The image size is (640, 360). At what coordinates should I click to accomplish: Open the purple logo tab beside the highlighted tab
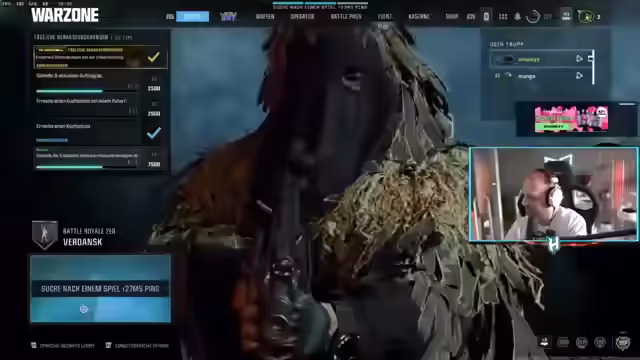click(x=228, y=16)
